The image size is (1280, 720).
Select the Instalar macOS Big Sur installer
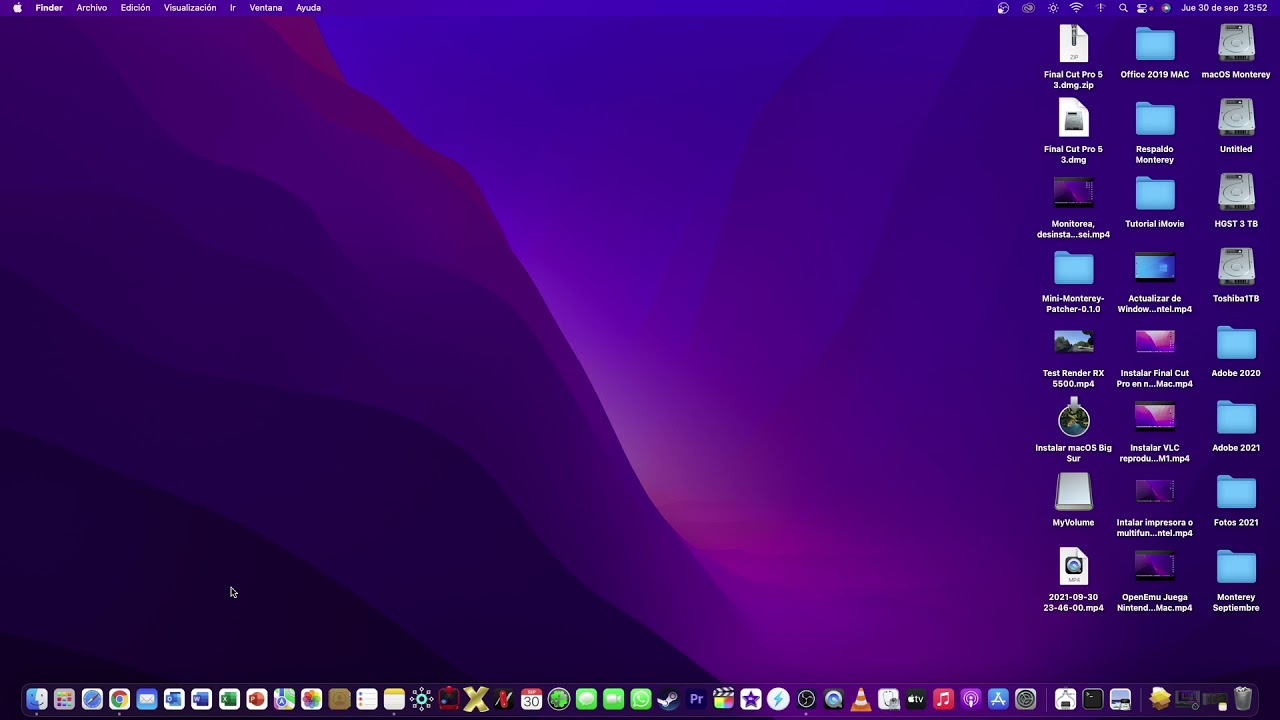[x=1073, y=430]
